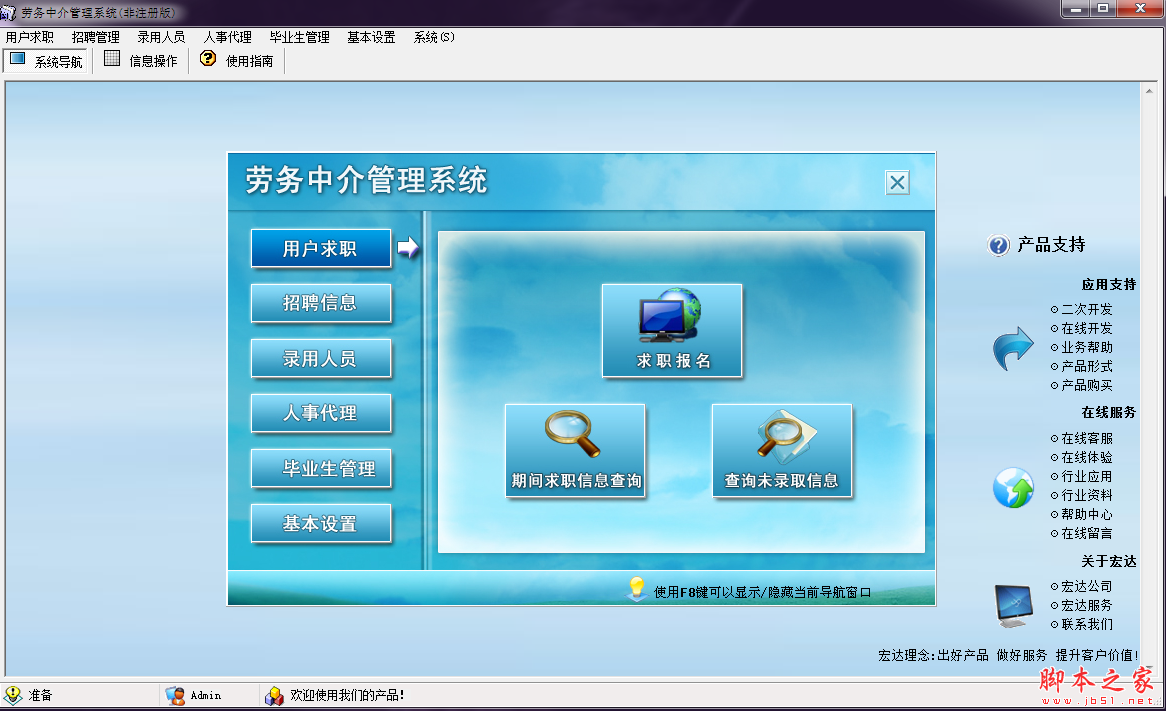Image resolution: width=1166 pixels, height=712 pixels.
Task: Open the 基本设置 dropdown menu
Action: pos(368,36)
